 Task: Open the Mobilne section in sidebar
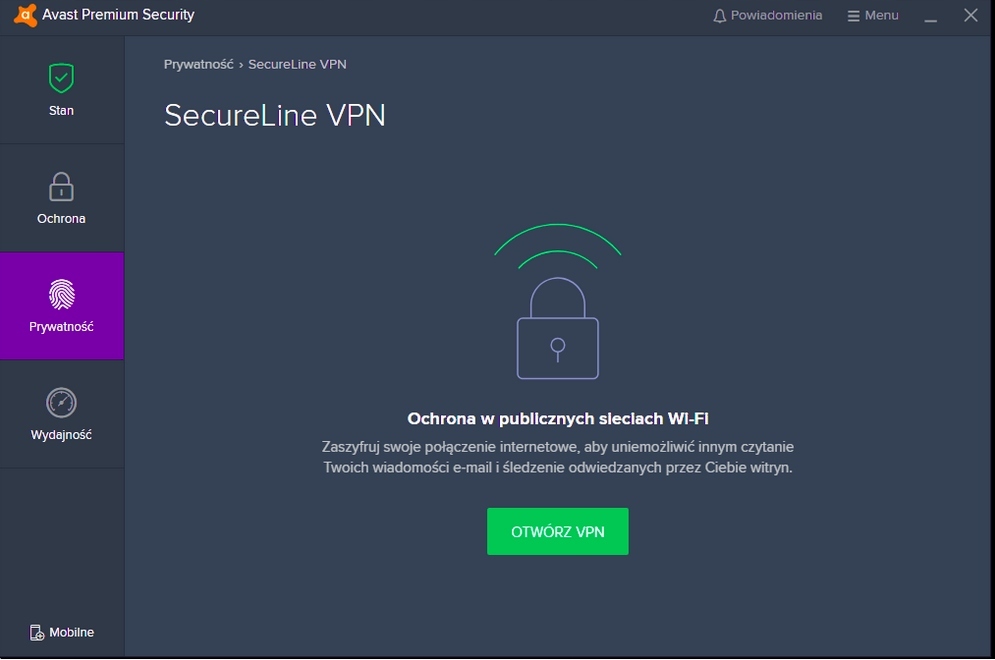(x=62, y=632)
